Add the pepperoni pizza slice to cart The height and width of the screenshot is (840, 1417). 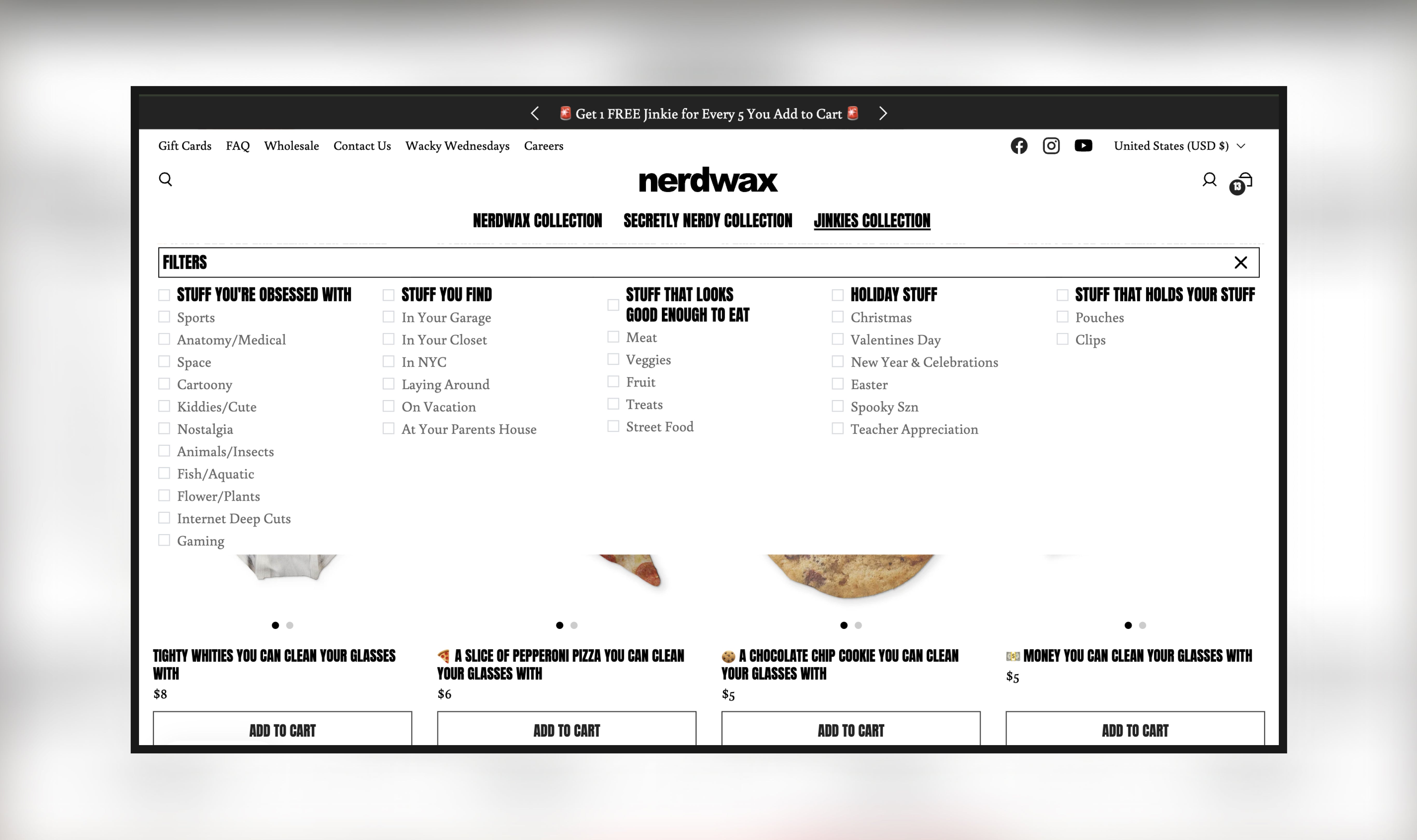[566, 730]
